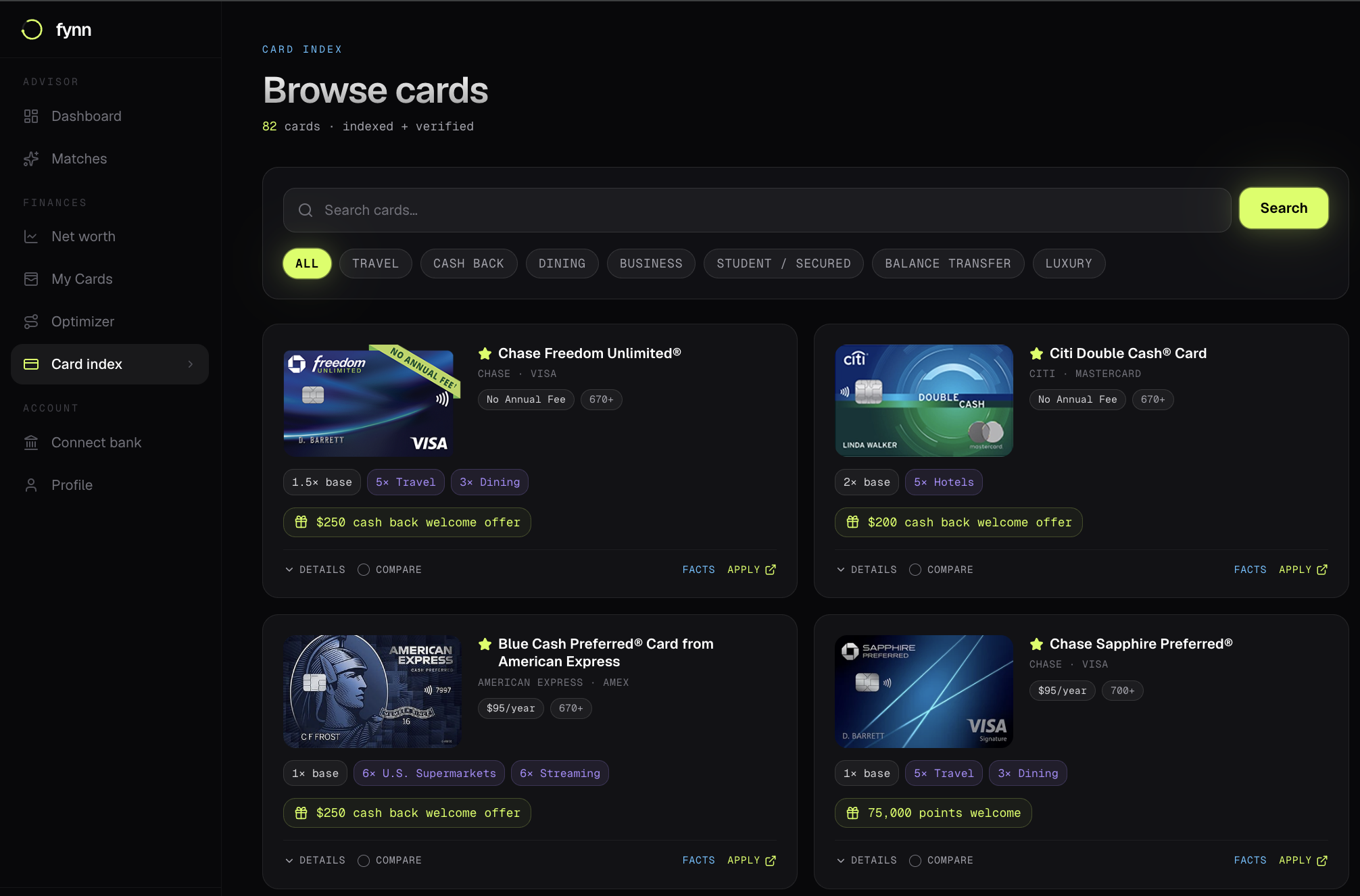Filter cards by Business category

point(651,264)
